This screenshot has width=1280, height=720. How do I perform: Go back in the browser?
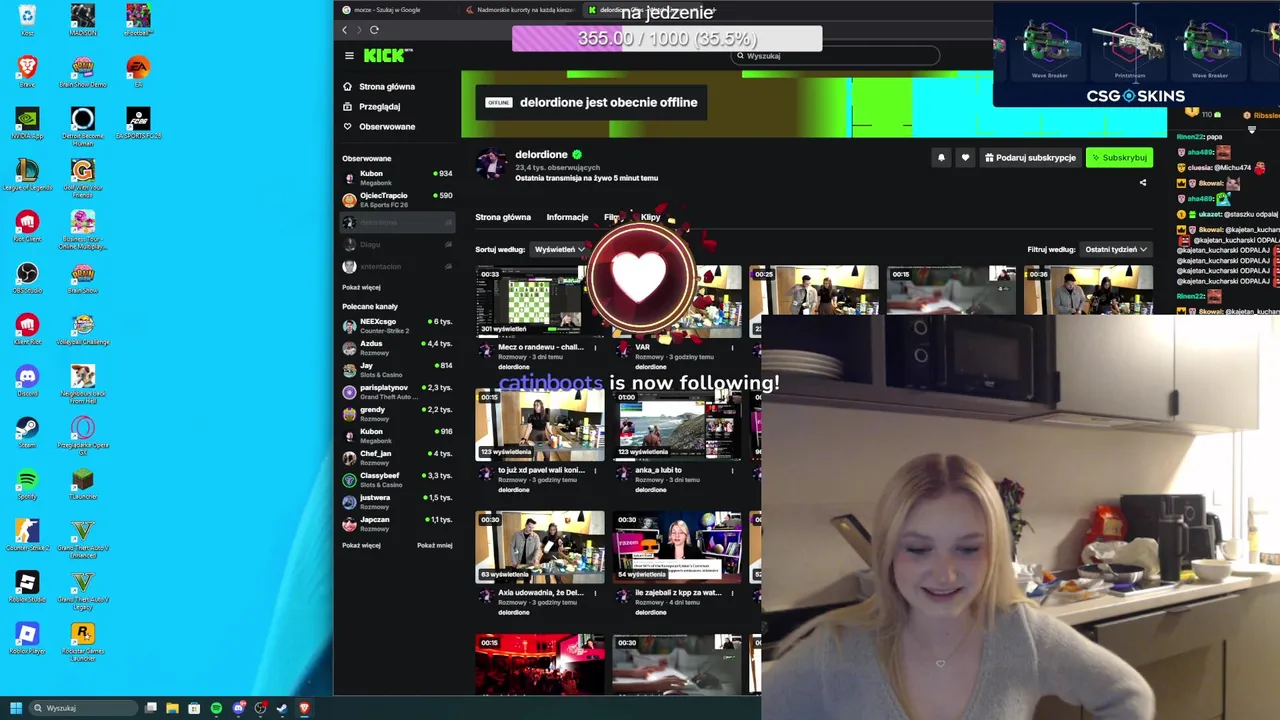tap(345, 30)
